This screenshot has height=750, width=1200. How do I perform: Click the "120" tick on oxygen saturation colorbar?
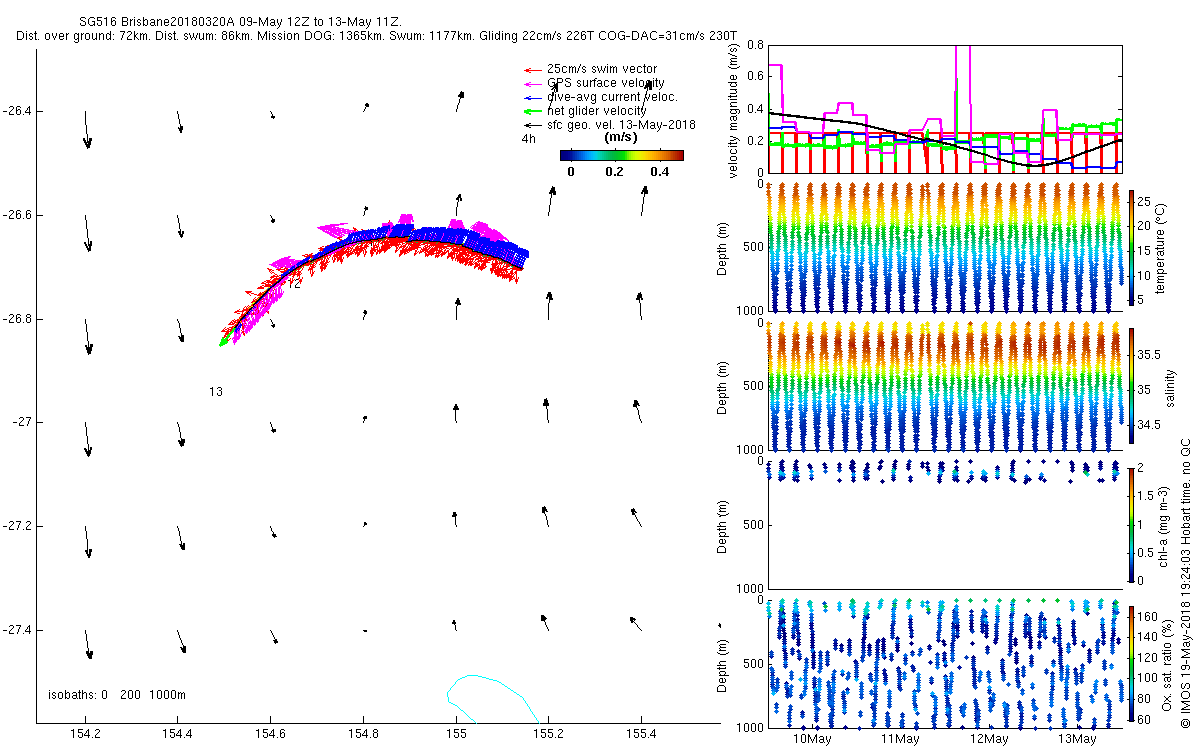coord(1148,657)
